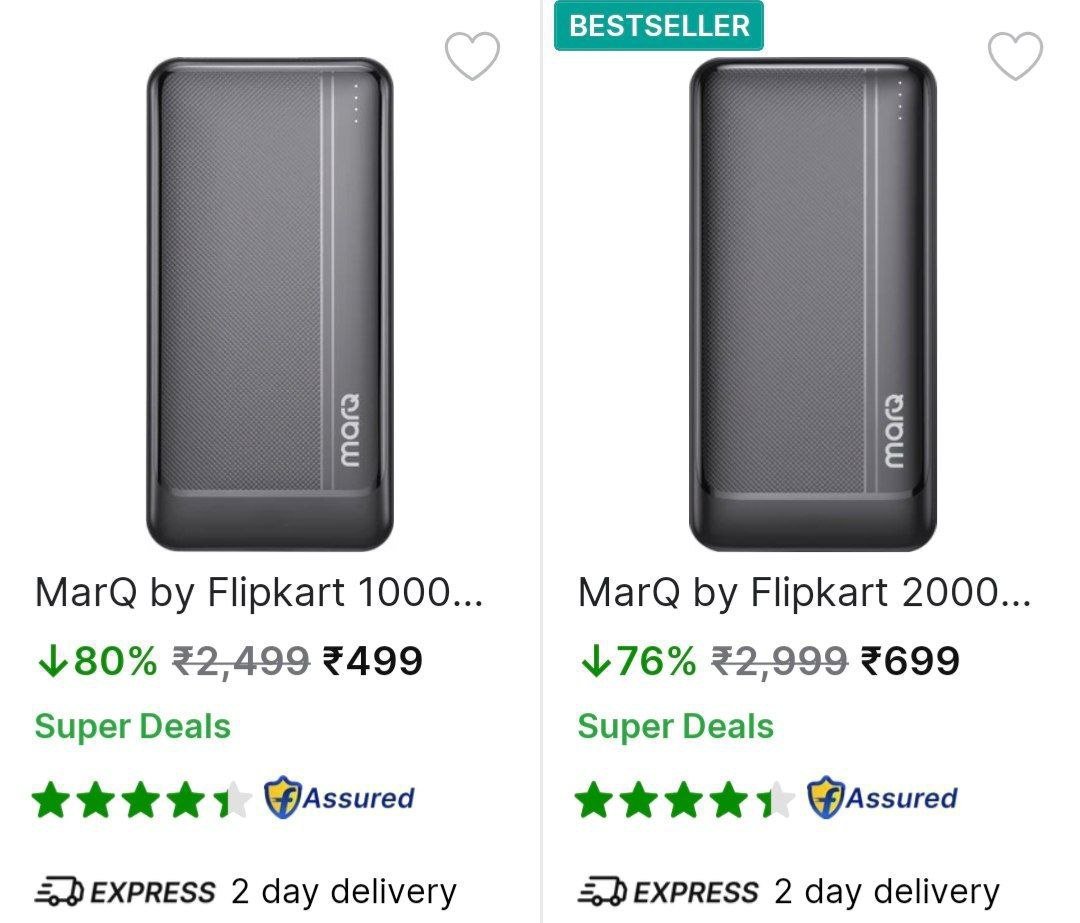Viewport: 1080px width, 923px height.
Task: Click the struck-through ₹2,999 original price
Action: [x=780, y=660]
